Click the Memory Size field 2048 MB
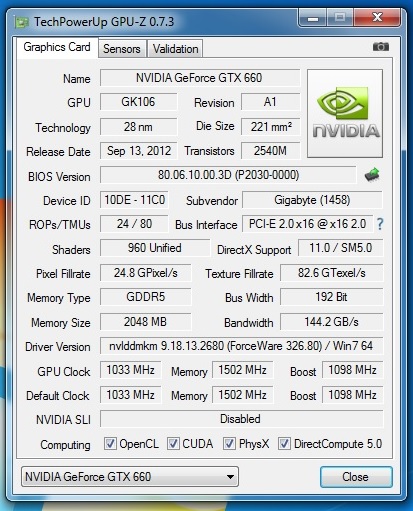Image resolution: width=413 pixels, height=511 pixels. [x=145, y=322]
